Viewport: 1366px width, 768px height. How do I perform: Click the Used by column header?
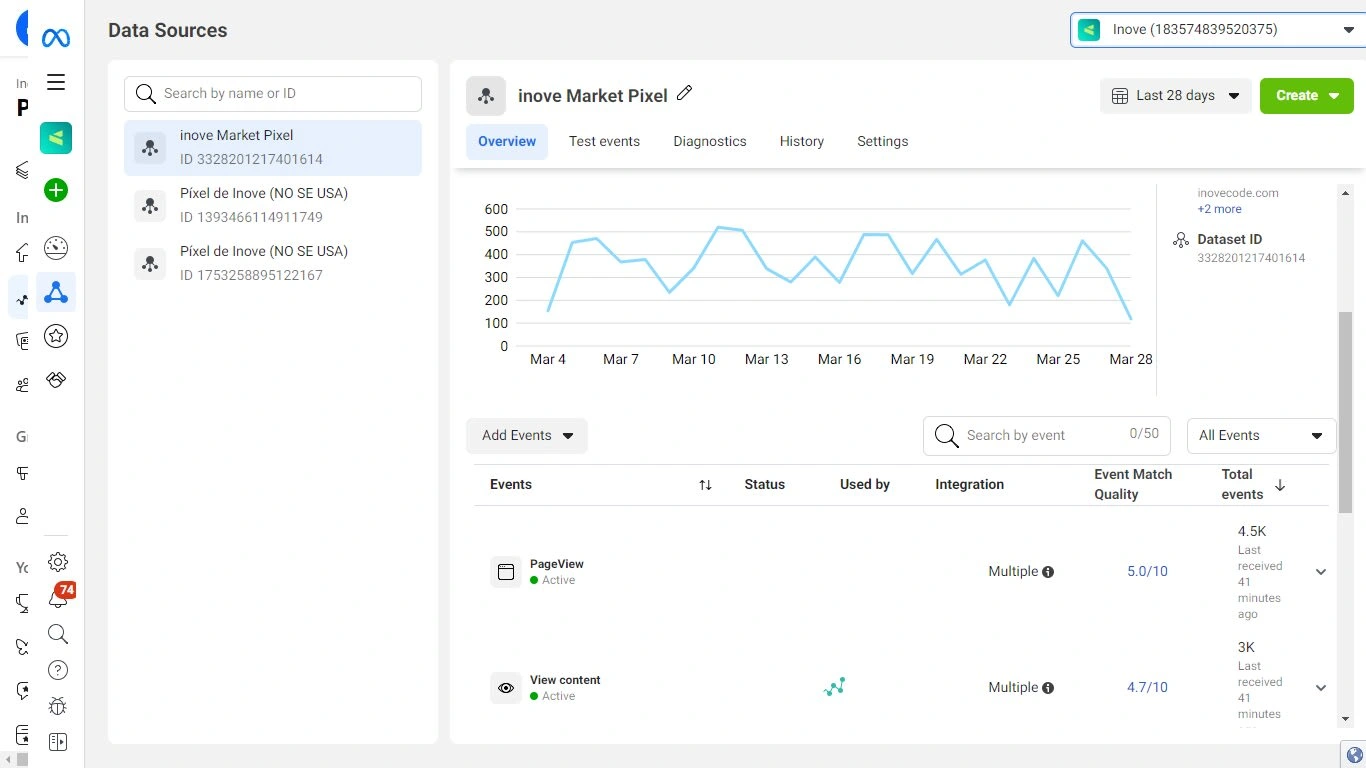(x=865, y=485)
